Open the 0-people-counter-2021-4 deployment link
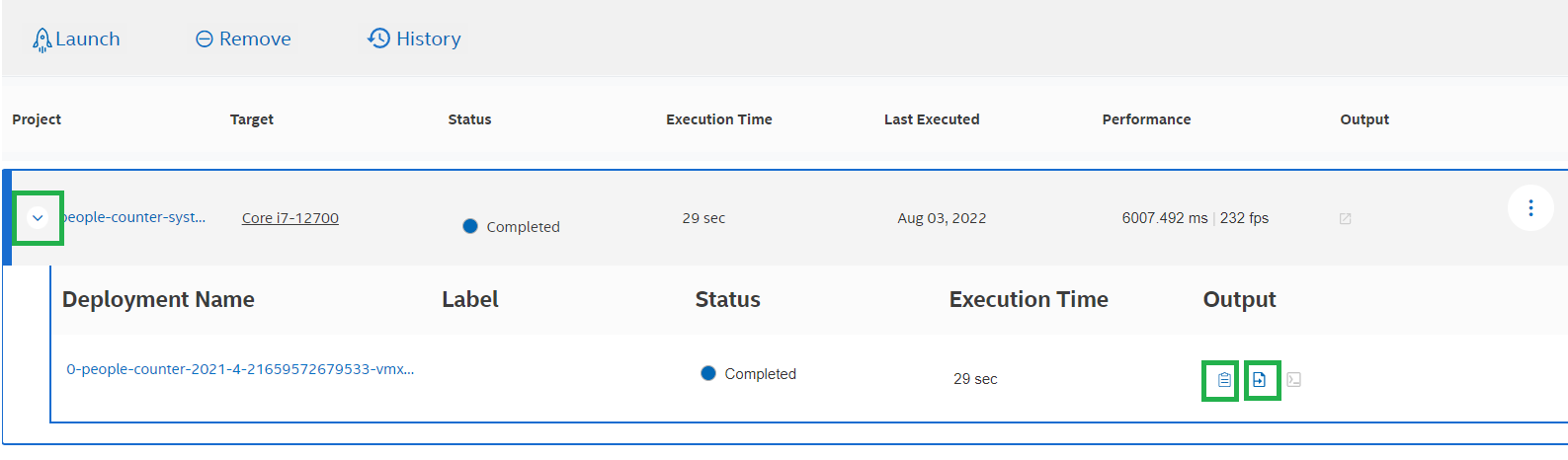The width and height of the screenshot is (1568, 460). pyautogui.click(x=240, y=369)
